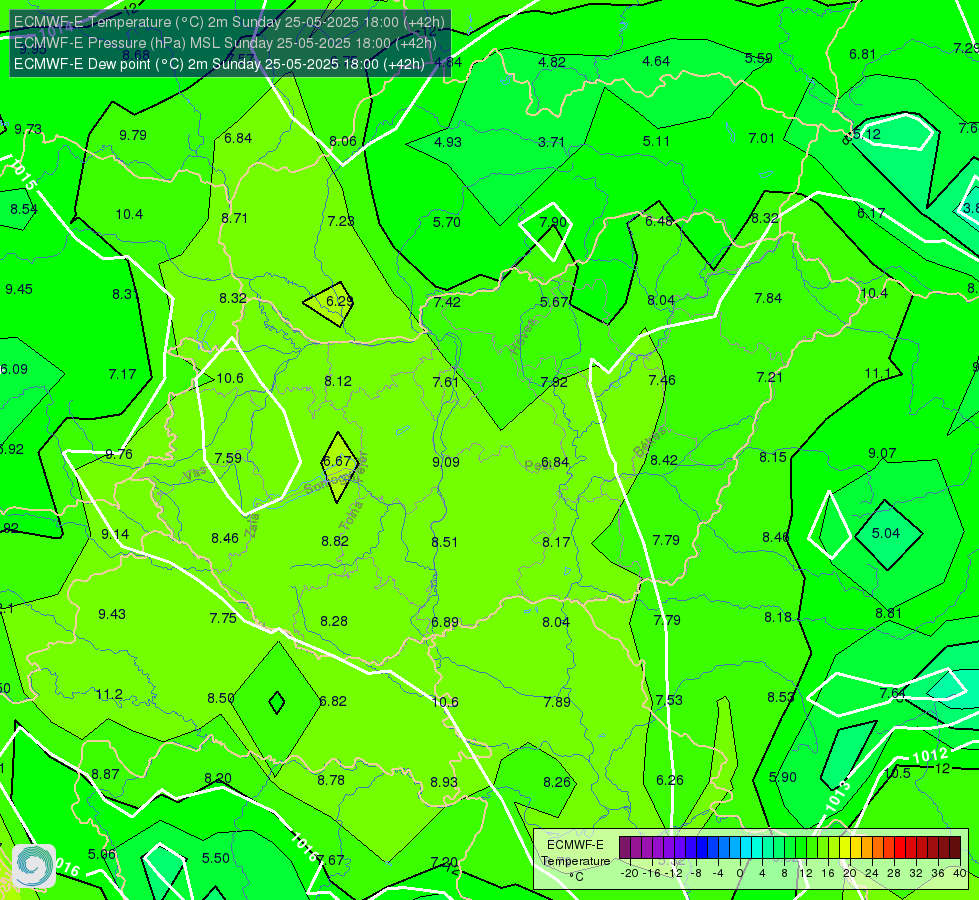Click the 7.61 grid value
The image size is (979, 900).
[445, 382]
